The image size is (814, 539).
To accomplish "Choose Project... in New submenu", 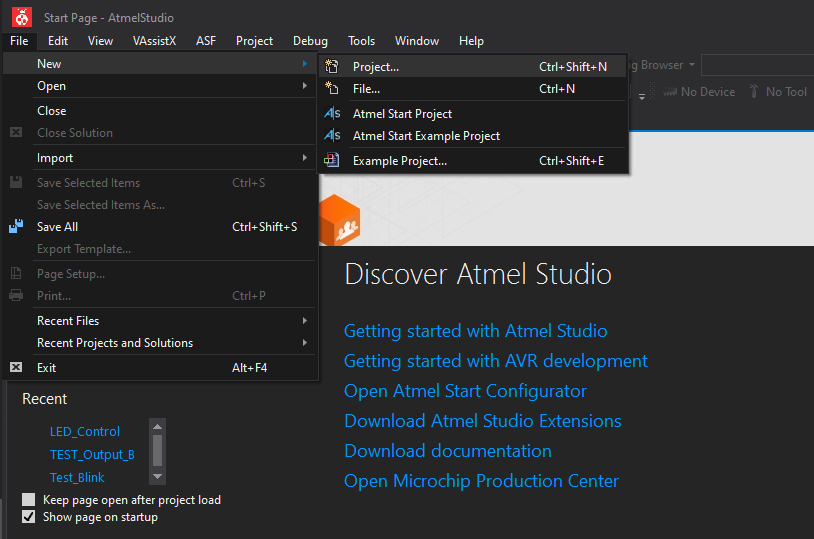I will pos(472,66).
